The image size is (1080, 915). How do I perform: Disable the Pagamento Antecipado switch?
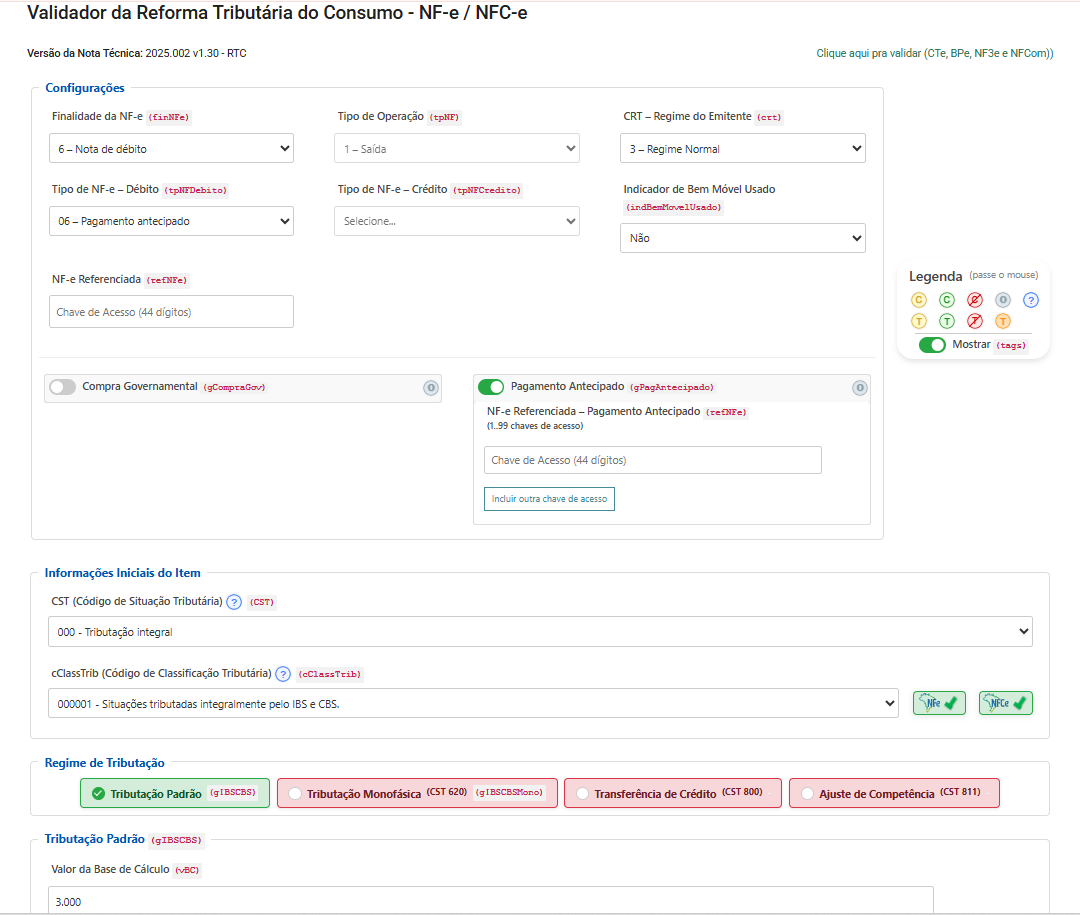click(491, 387)
